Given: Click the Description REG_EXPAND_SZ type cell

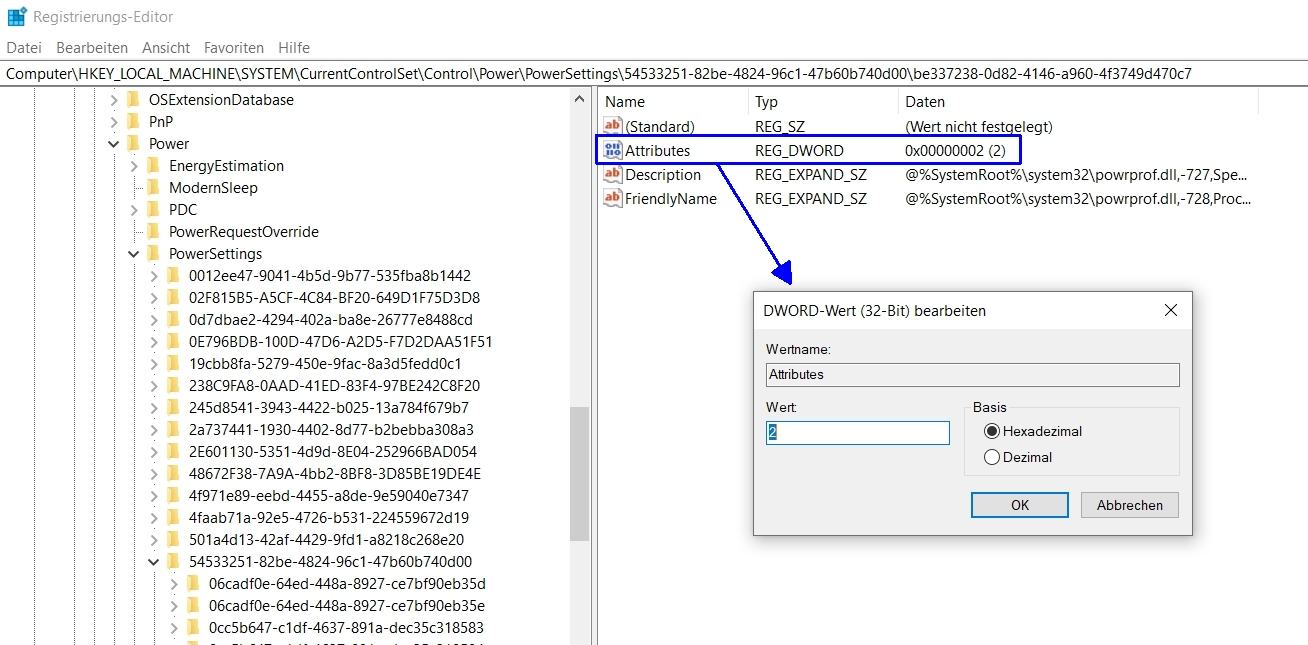Looking at the screenshot, I should tap(811, 175).
